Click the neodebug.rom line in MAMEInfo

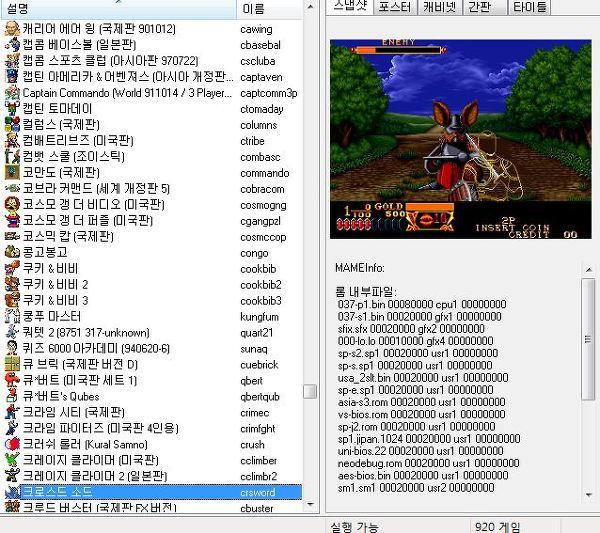pos(428,463)
